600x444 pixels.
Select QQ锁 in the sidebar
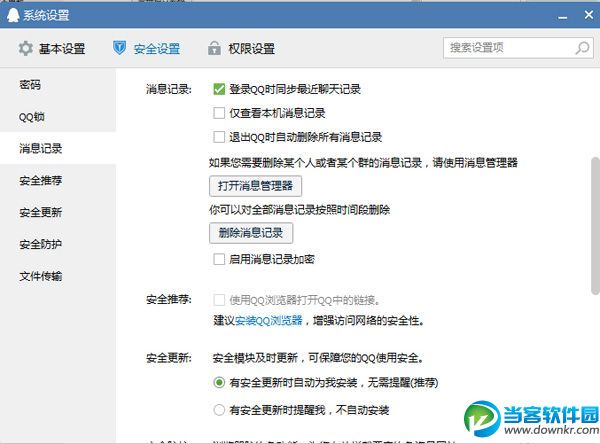[x=58, y=116]
